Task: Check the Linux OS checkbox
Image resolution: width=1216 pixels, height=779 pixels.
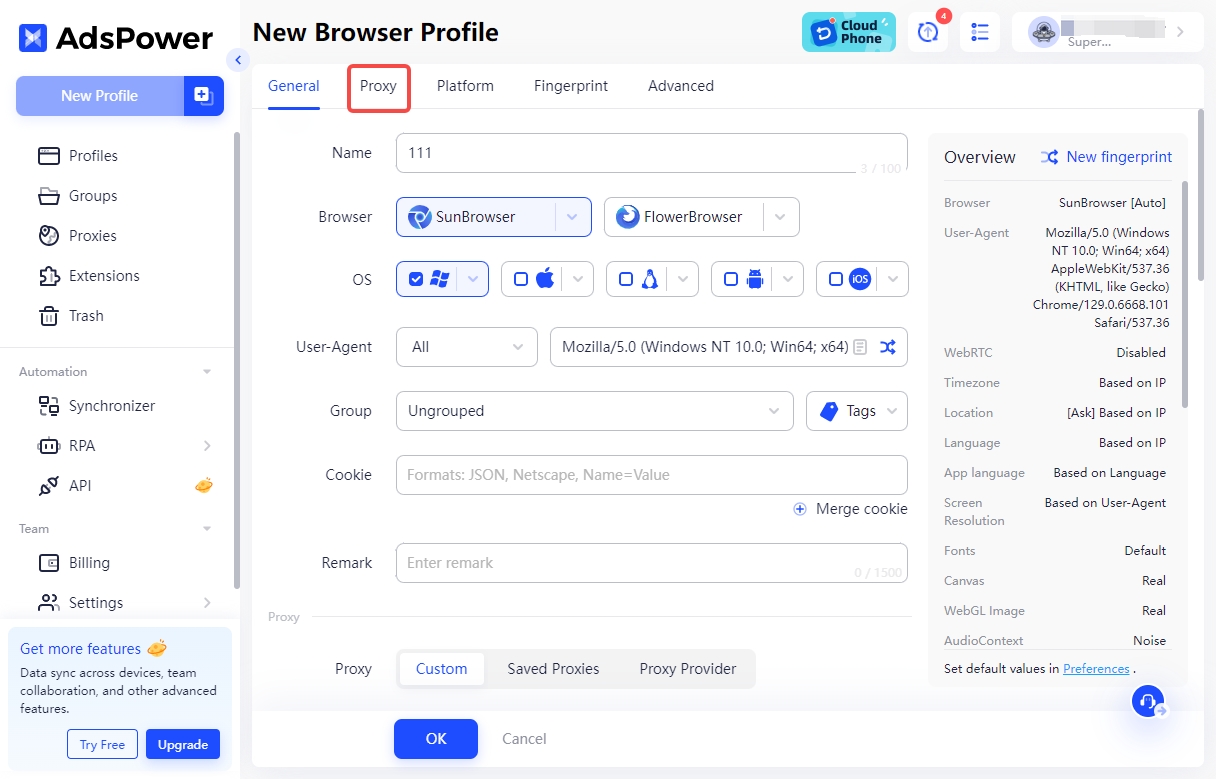Action: [x=626, y=279]
